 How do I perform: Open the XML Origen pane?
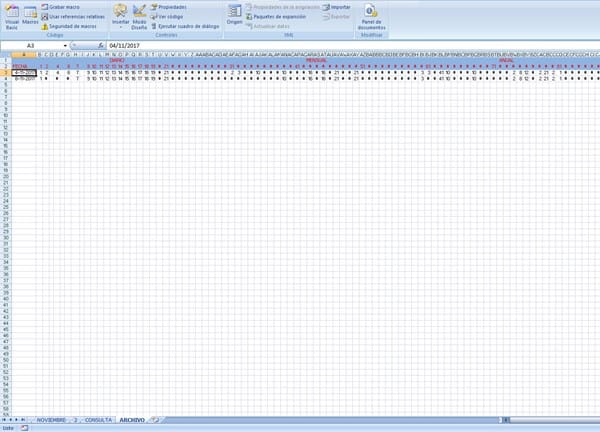pyautogui.click(x=234, y=15)
